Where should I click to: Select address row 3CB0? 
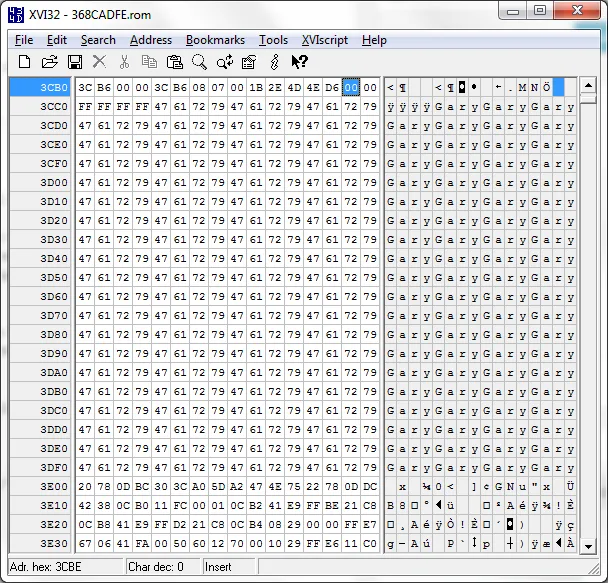tap(40, 87)
